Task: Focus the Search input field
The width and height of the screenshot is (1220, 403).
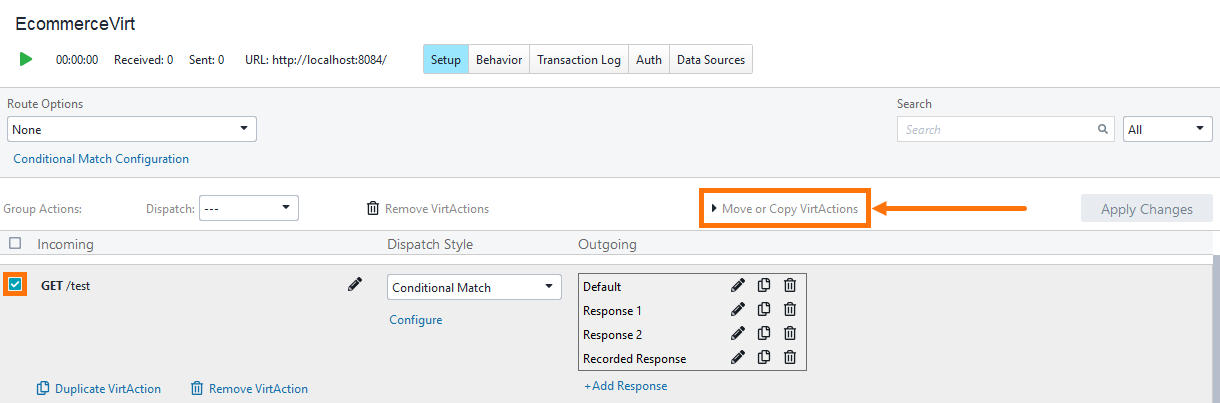Action: point(1007,129)
